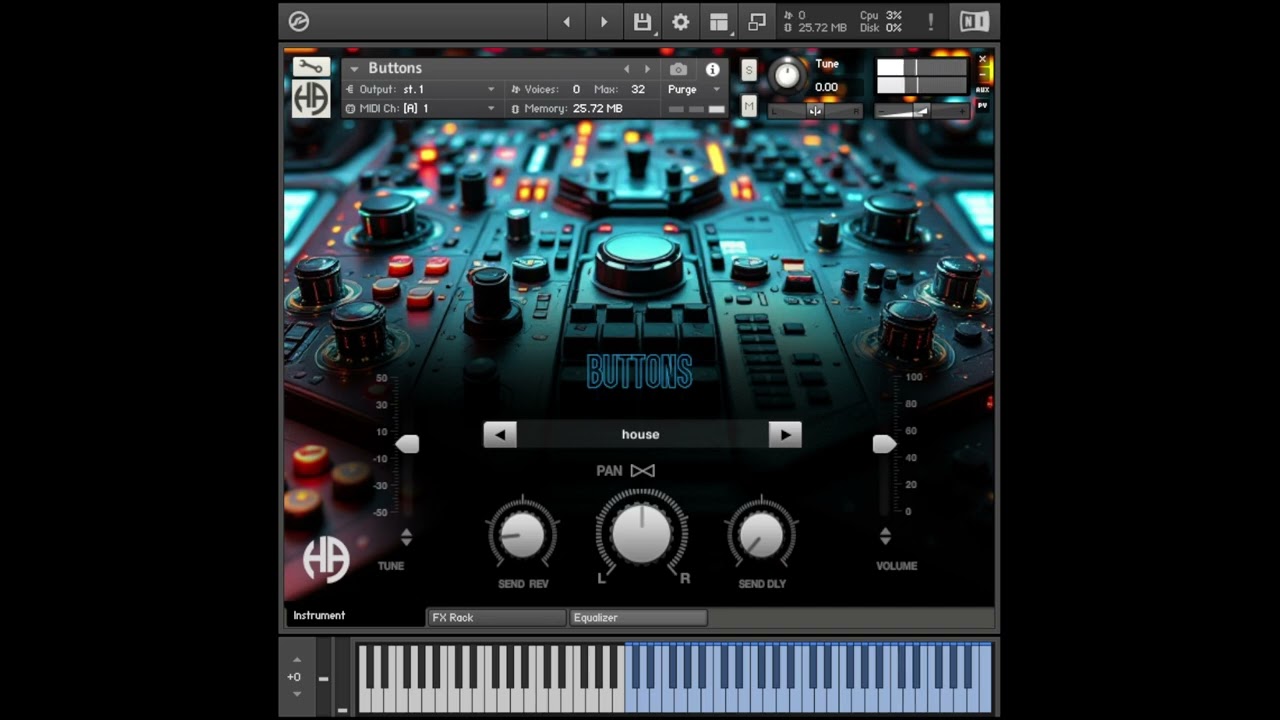Image resolution: width=1280 pixels, height=720 pixels.
Task: Toggle the minimized view icon
Action: coord(757,22)
